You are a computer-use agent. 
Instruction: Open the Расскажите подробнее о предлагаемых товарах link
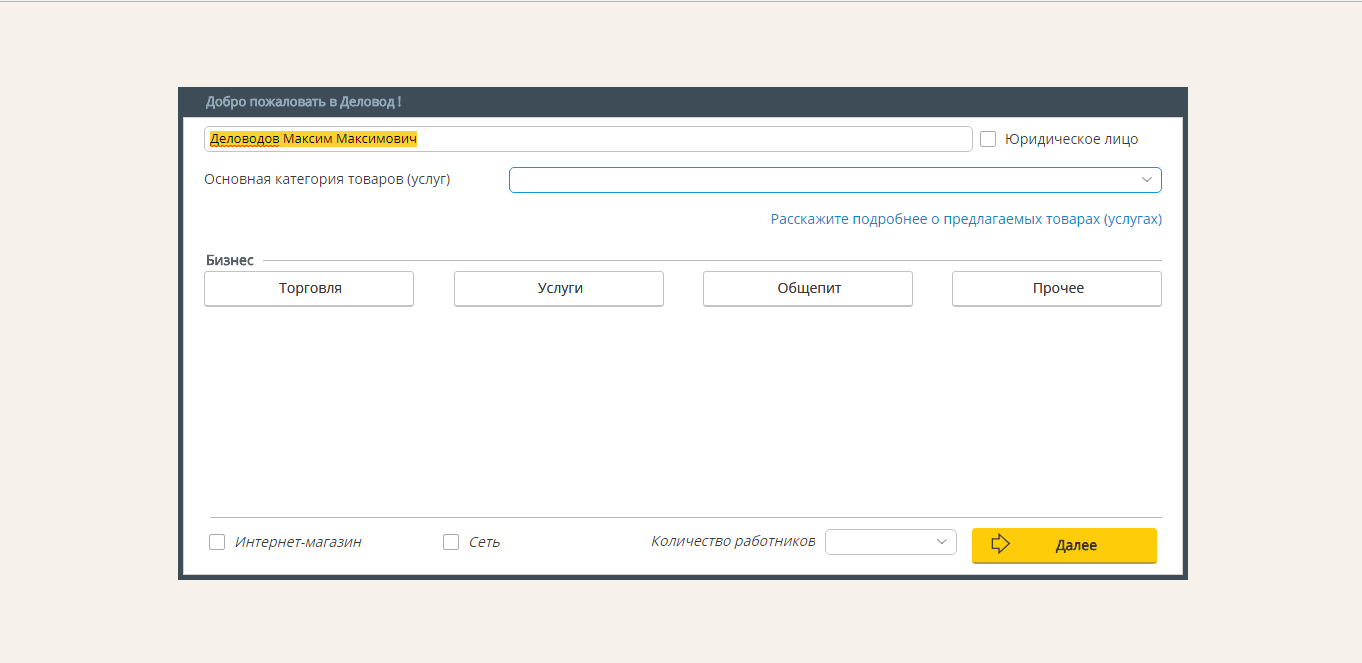click(965, 219)
